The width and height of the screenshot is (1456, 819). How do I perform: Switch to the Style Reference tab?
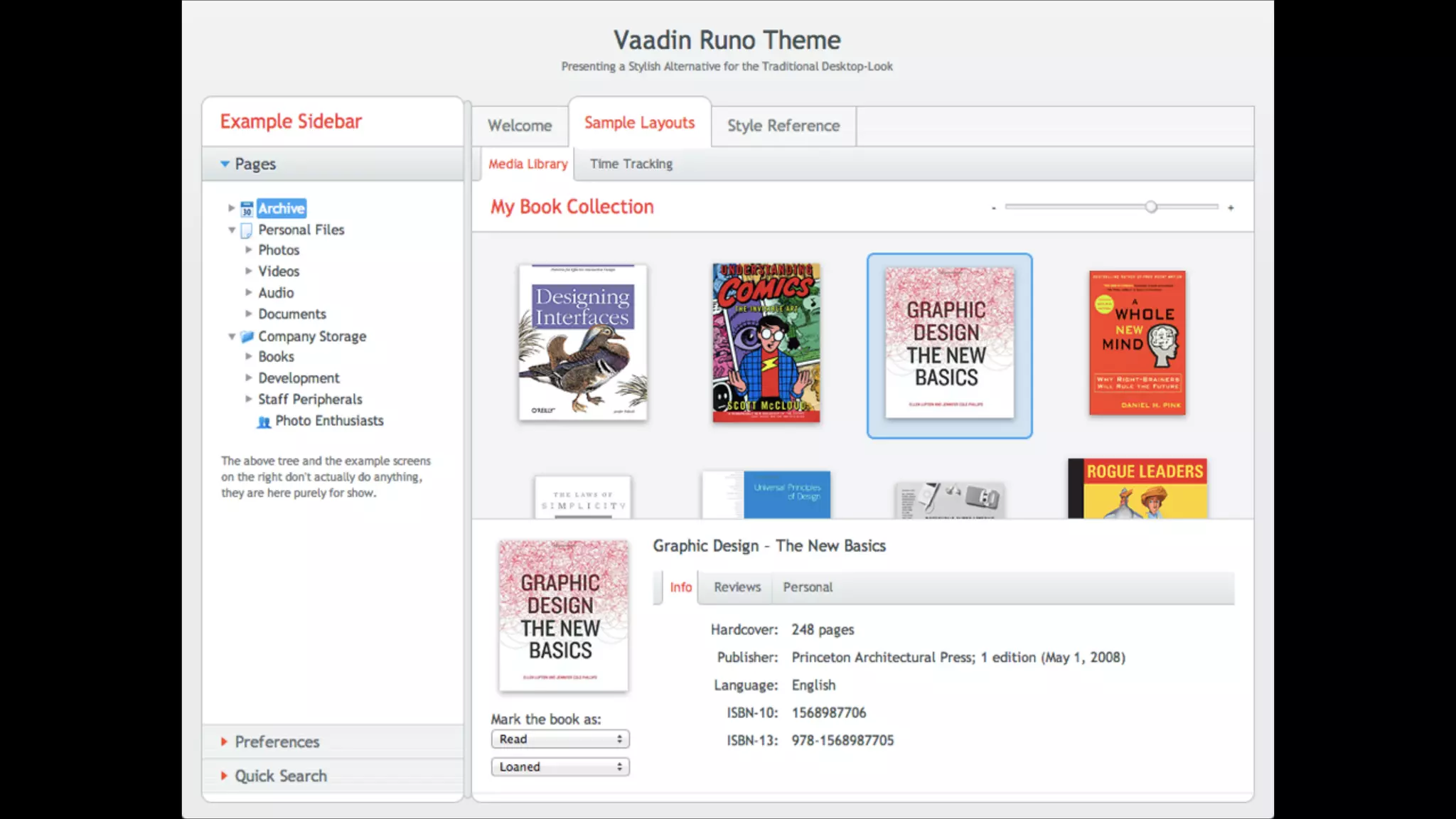[783, 126]
